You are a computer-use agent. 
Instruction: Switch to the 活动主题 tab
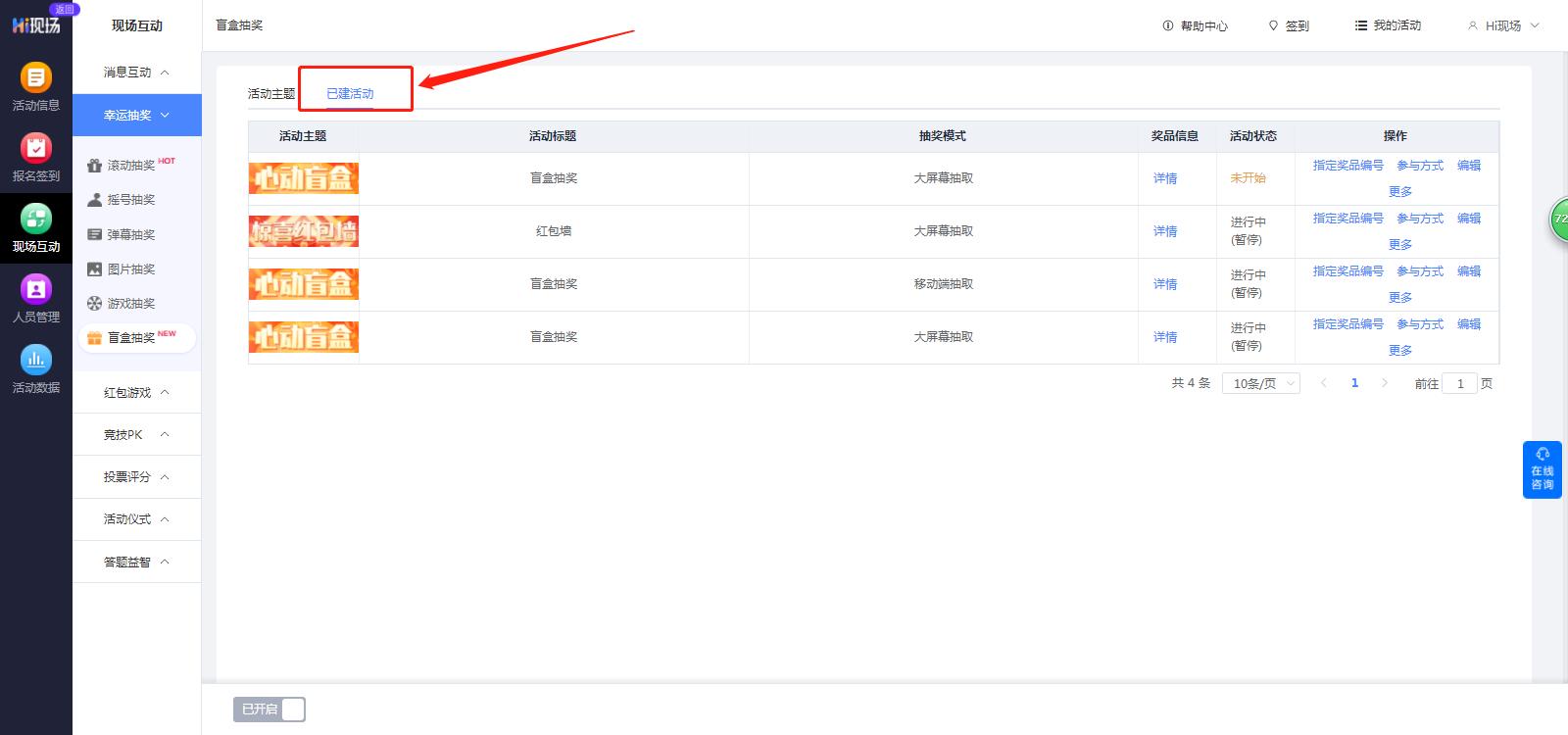(x=271, y=94)
